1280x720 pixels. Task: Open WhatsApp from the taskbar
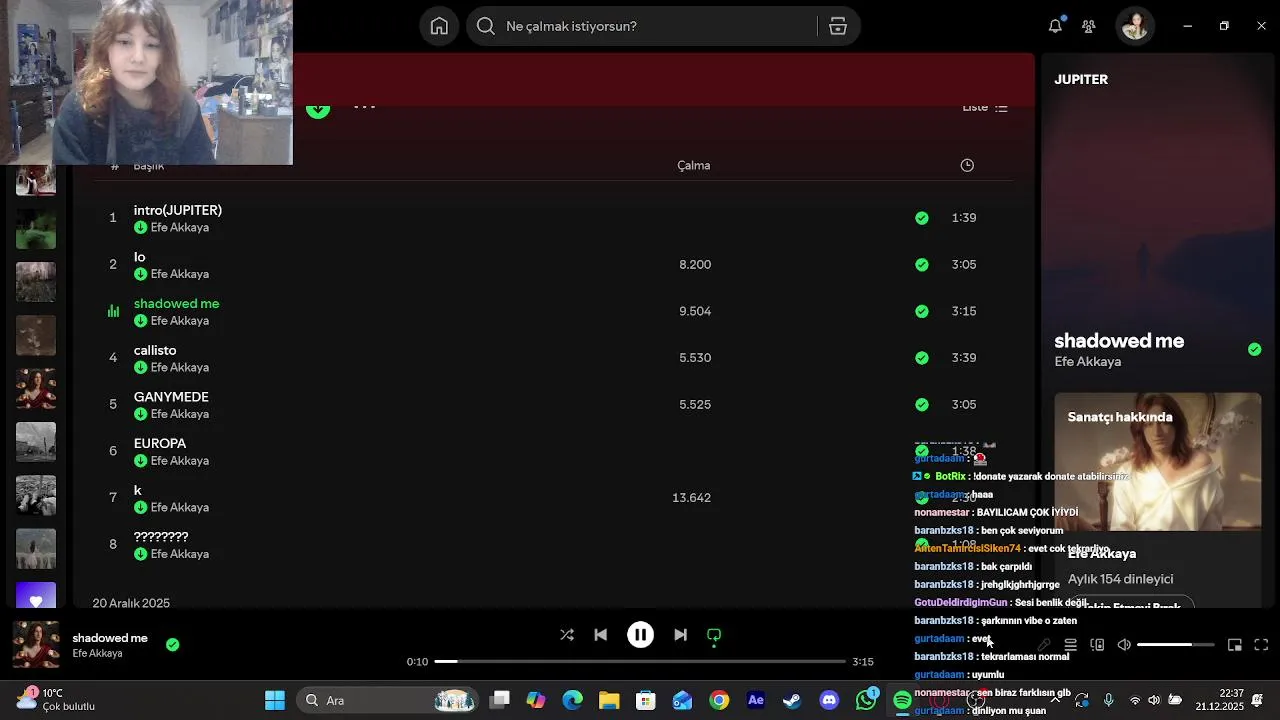coord(866,700)
